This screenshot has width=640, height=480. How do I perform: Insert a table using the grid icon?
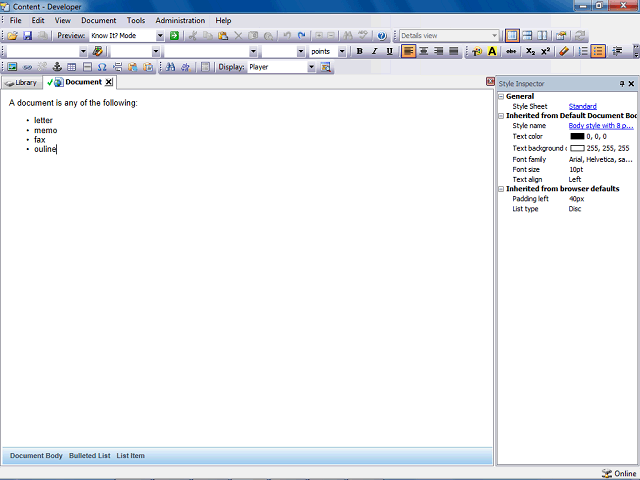coord(72,67)
